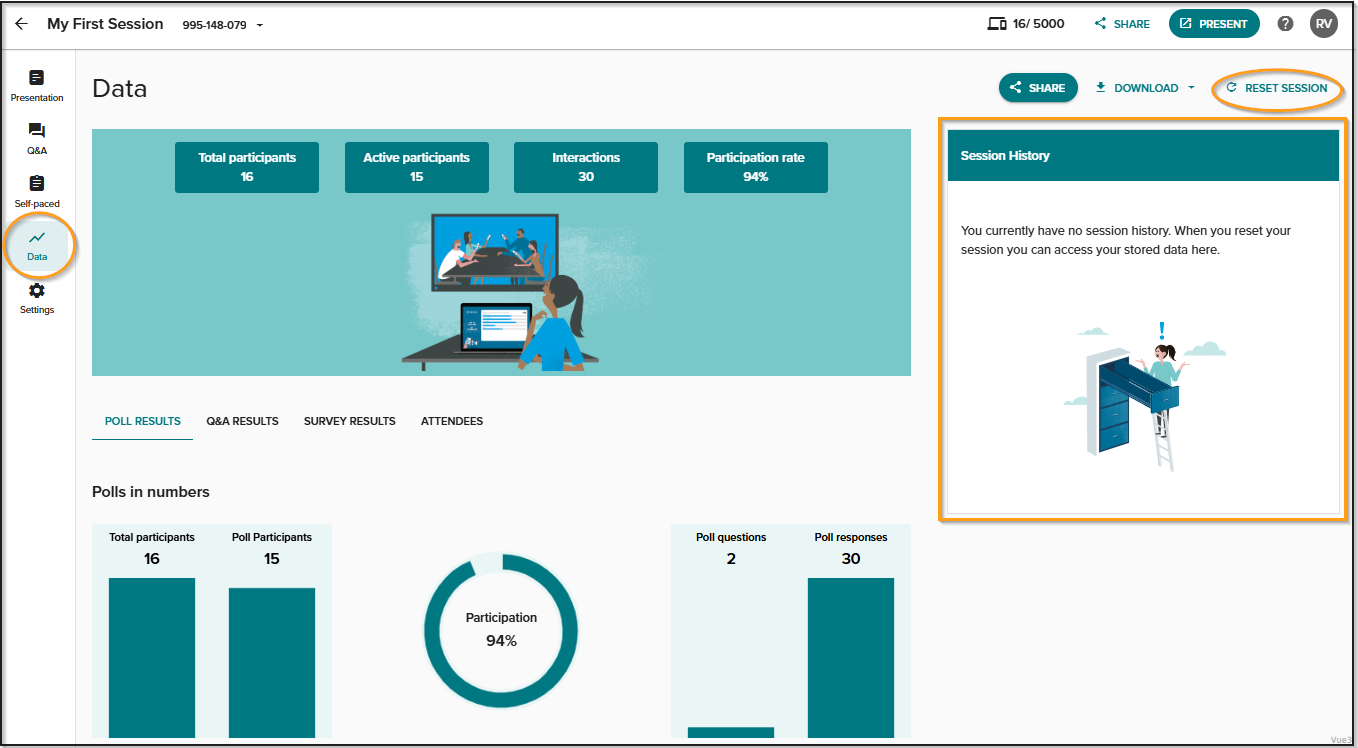Open the Settings gear in sidebar
This screenshot has width=1358, height=748.
coord(37,298)
